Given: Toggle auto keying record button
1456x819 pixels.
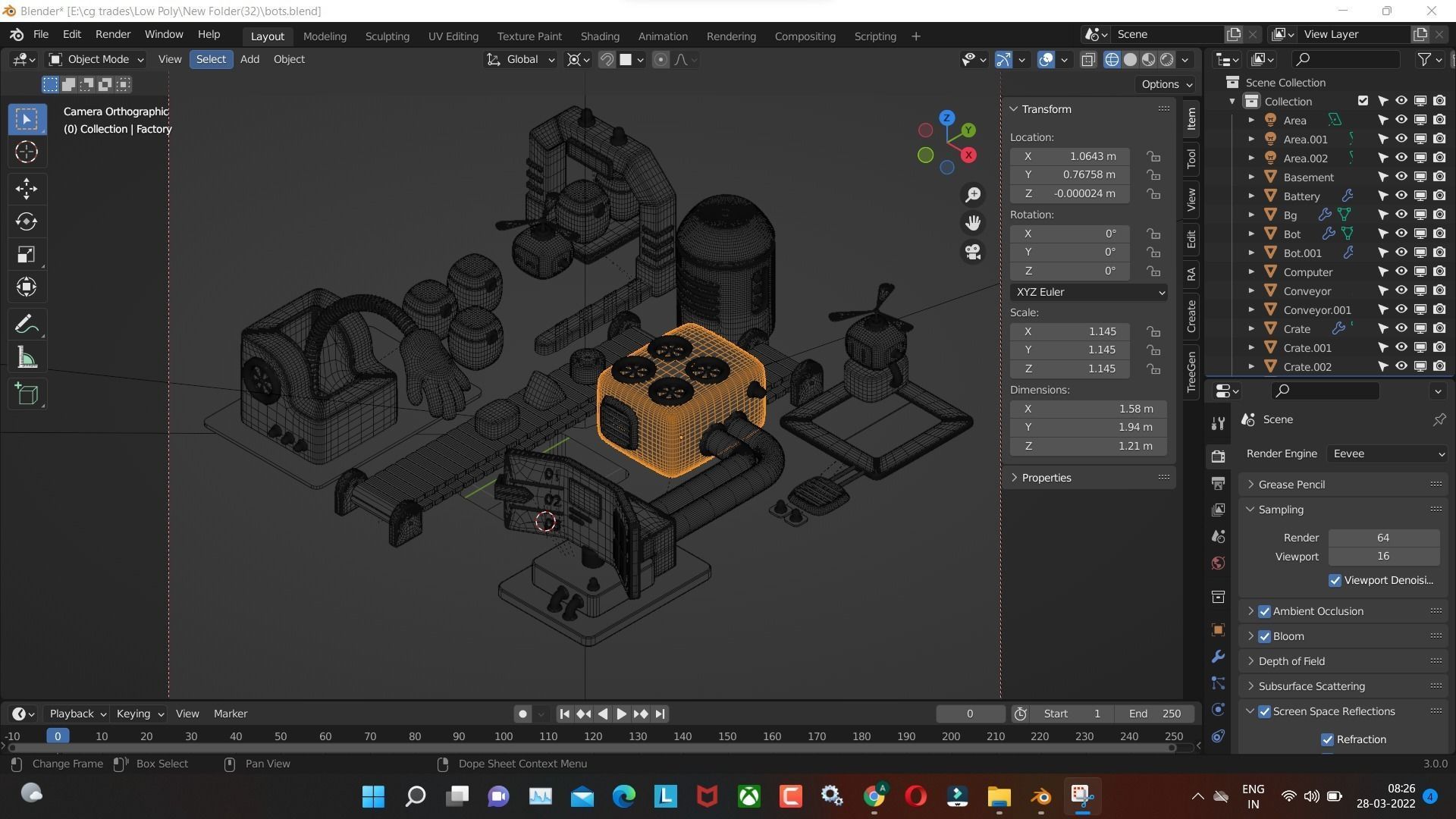Looking at the screenshot, I should click(x=522, y=714).
